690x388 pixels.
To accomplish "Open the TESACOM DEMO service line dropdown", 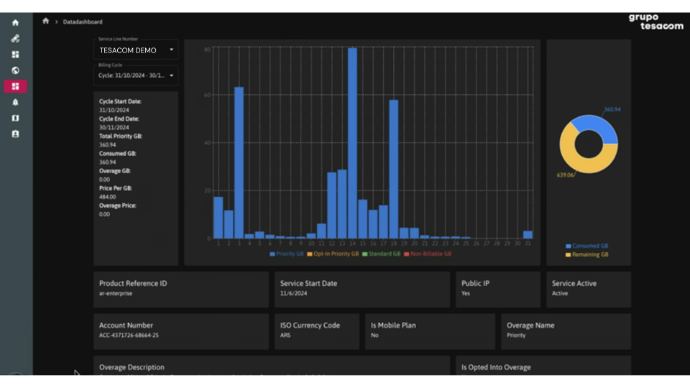I will point(136,50).
